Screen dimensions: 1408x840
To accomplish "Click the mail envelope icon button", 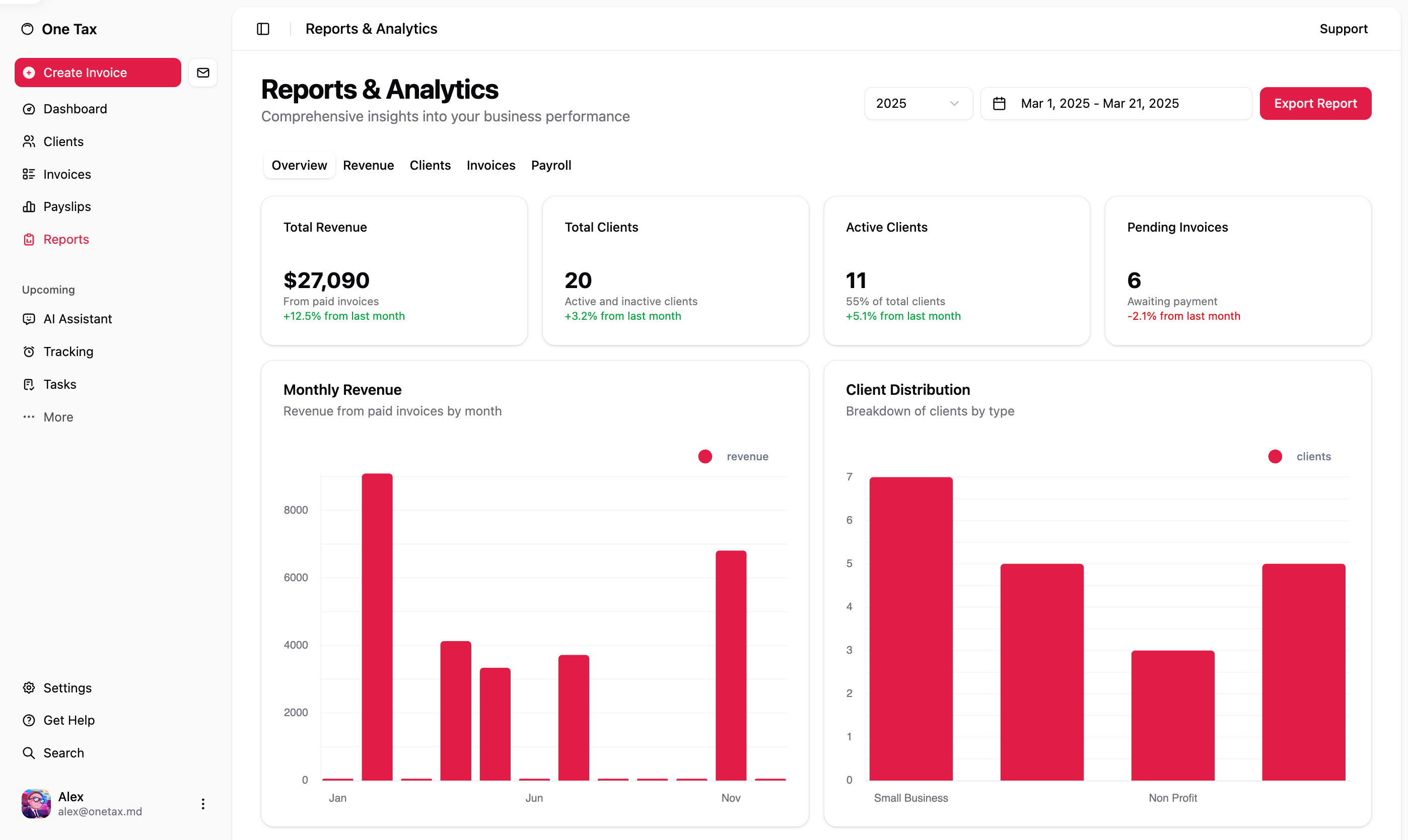I will click(202, 73).
